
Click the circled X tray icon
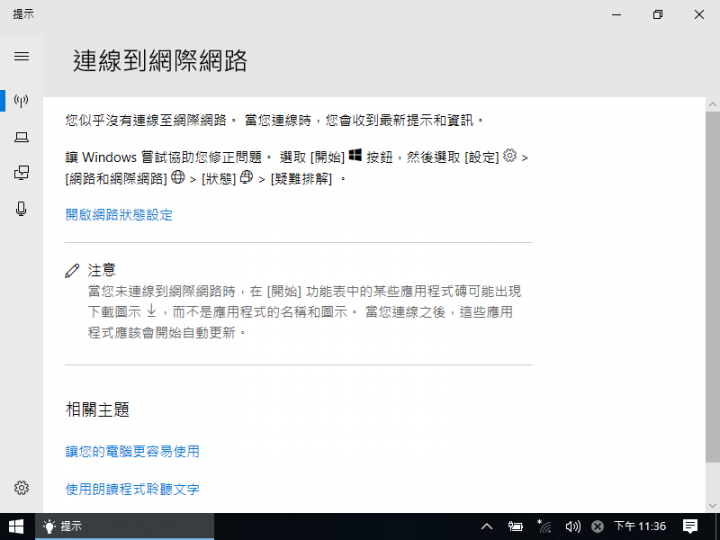597,526
